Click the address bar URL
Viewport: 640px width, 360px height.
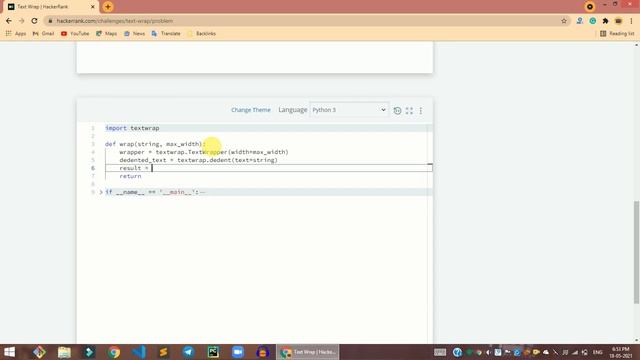pos(115,21)
